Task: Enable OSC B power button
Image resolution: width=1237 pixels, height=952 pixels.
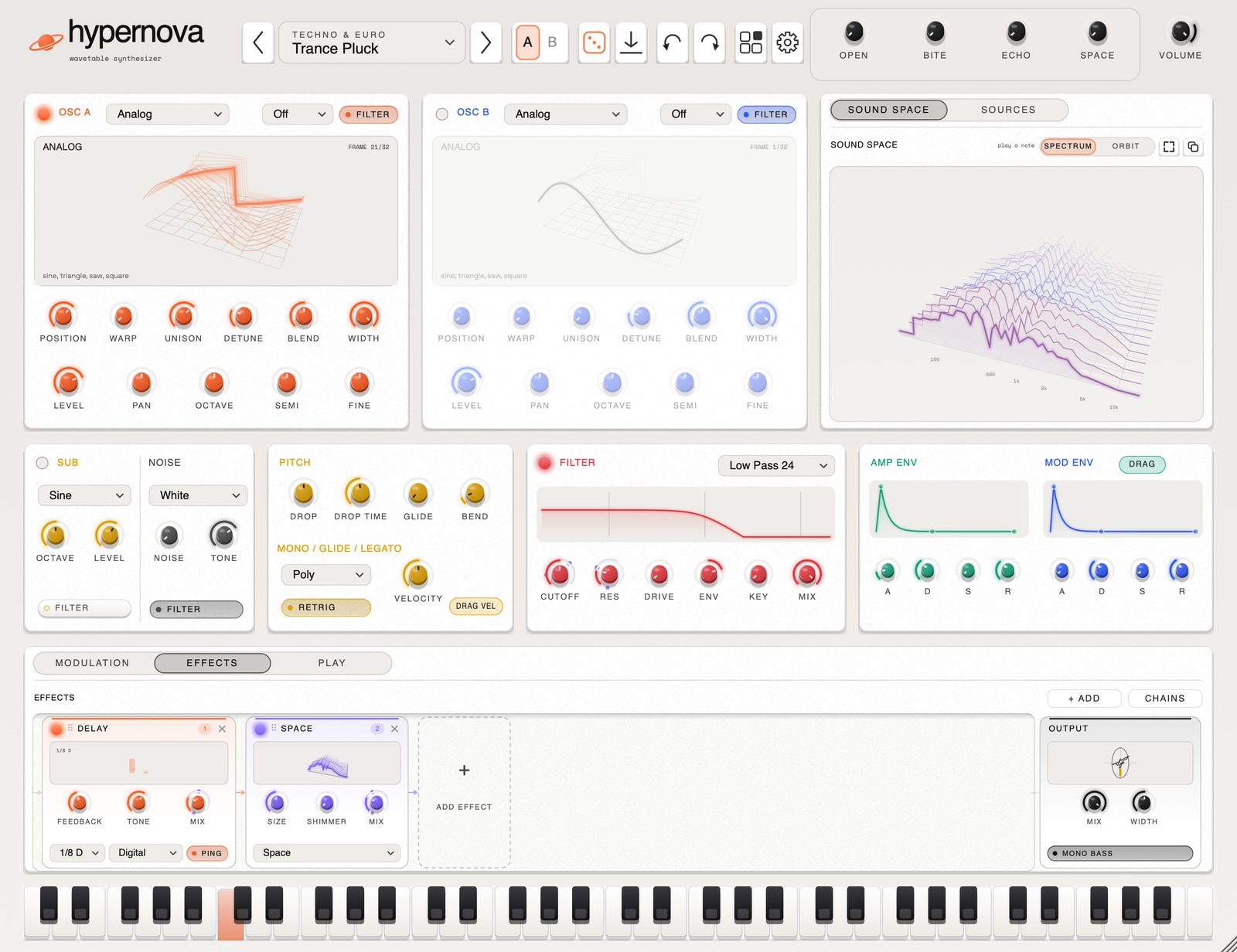Action: (442, 114)
